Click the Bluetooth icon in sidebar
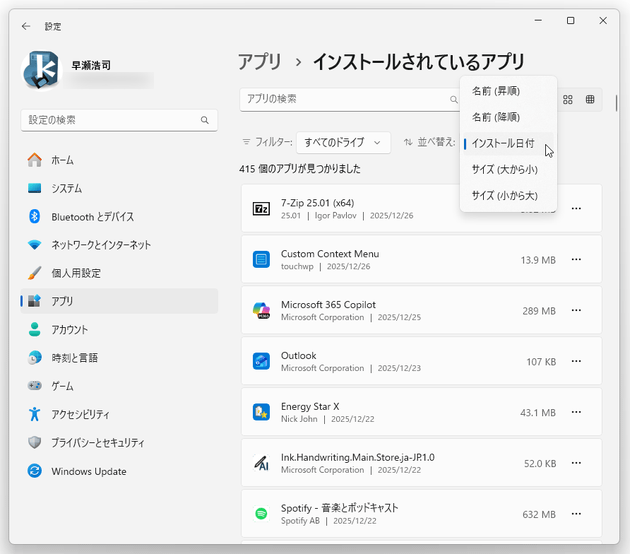Image resolution: width=630 pixels, height=554 pixels. click(x=35, y=217)
